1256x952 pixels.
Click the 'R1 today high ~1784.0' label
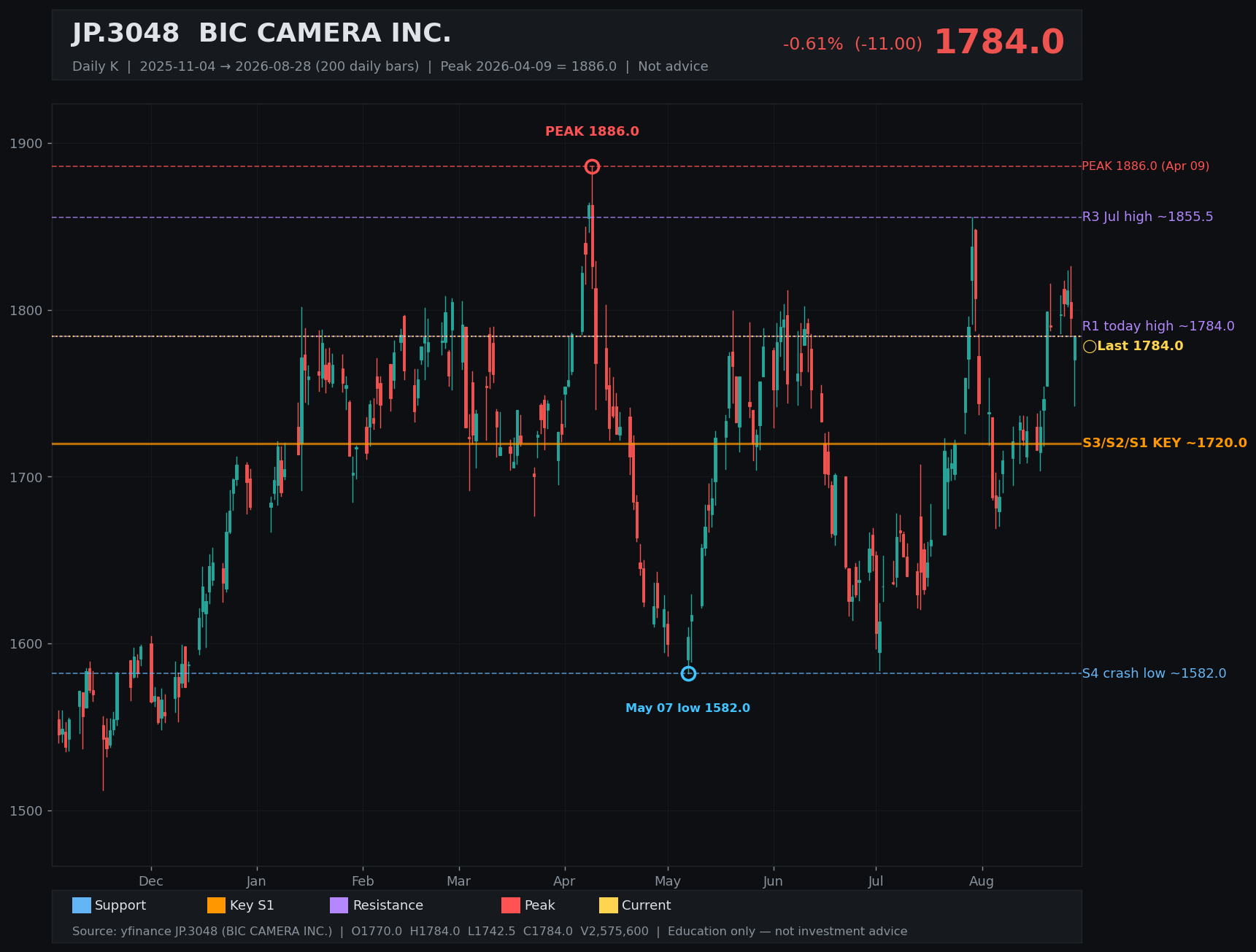pos(1158,326)
